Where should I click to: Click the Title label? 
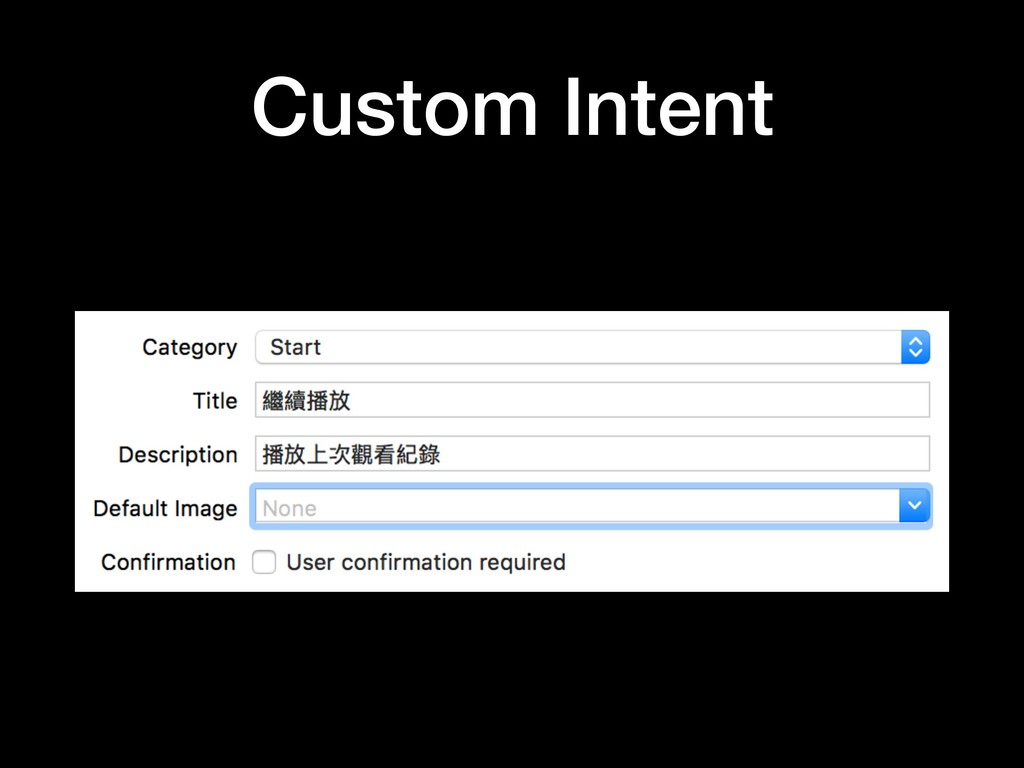click(x=215, y=400)
